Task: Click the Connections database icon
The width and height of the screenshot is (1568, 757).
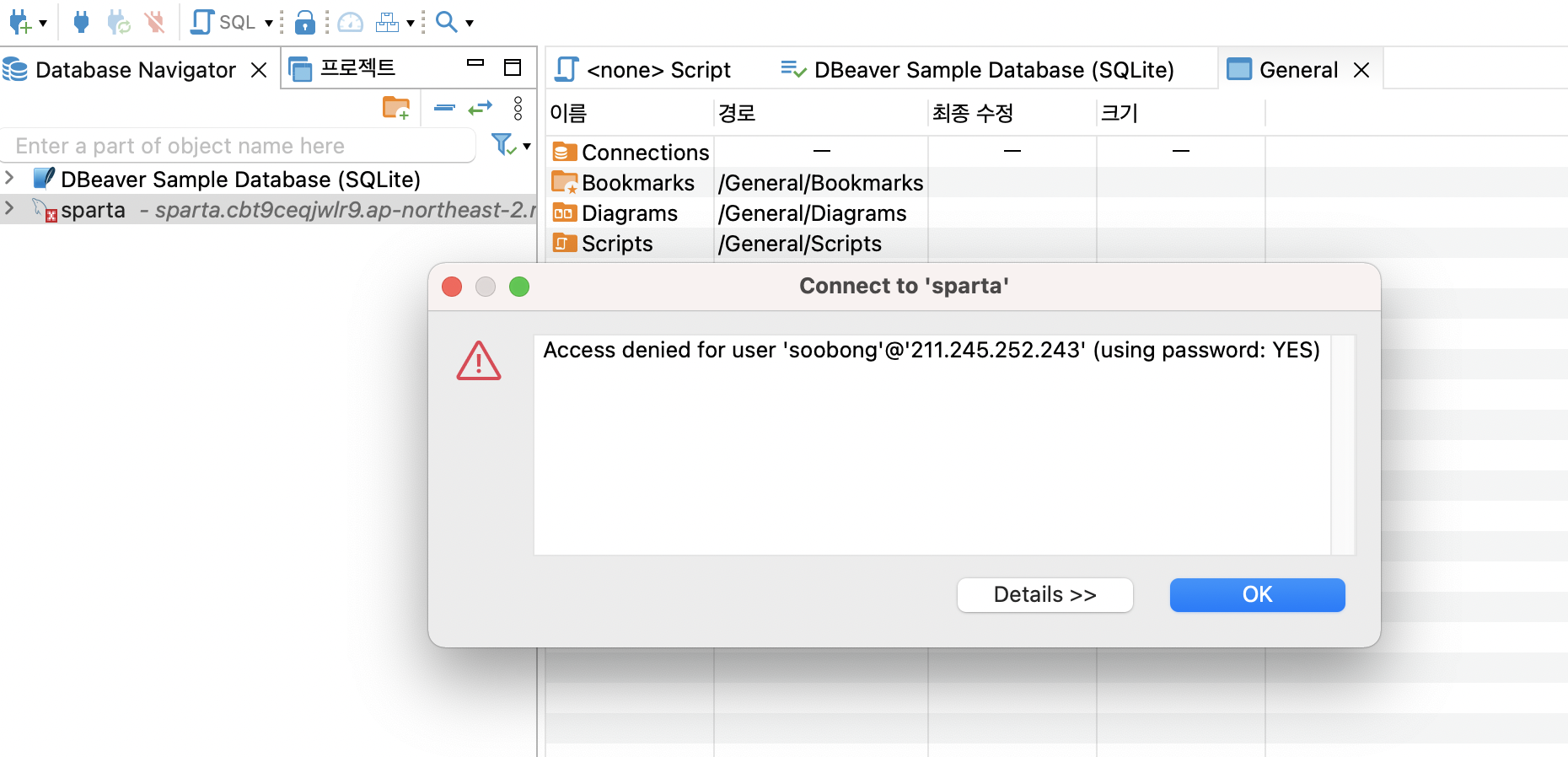Action: point(565,152)
